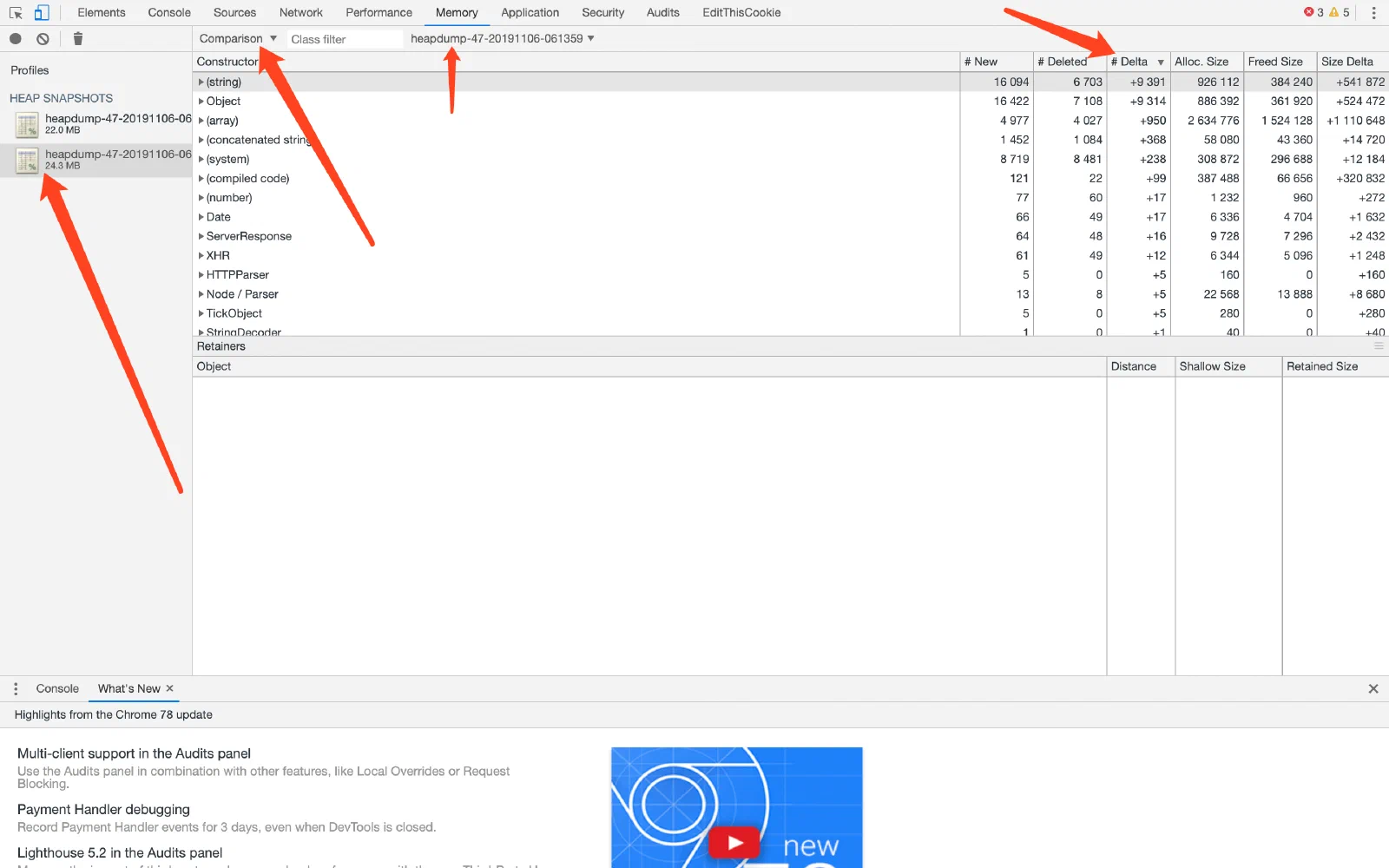Image resolution: width=1389 pixels, height=868 pixels.
Task: Expand the Node / Parser row
Action: 201,294
